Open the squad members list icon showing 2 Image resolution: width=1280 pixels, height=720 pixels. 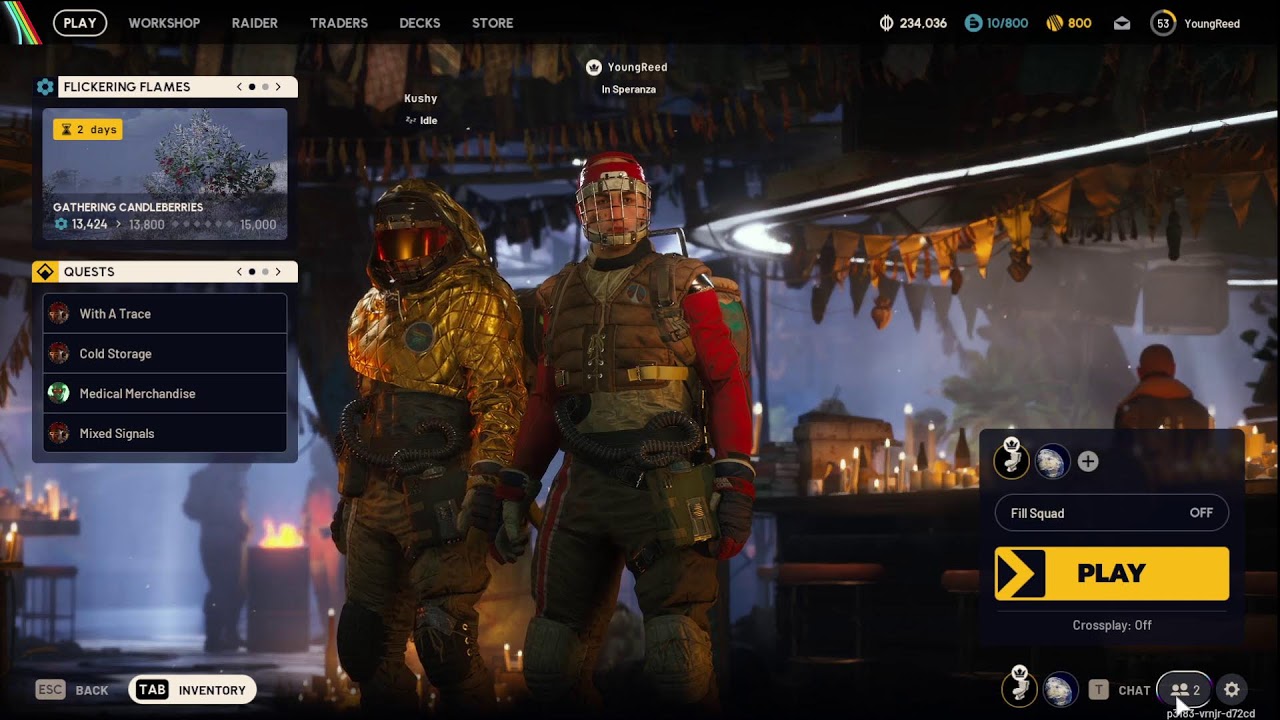(x=1185, y=690)
